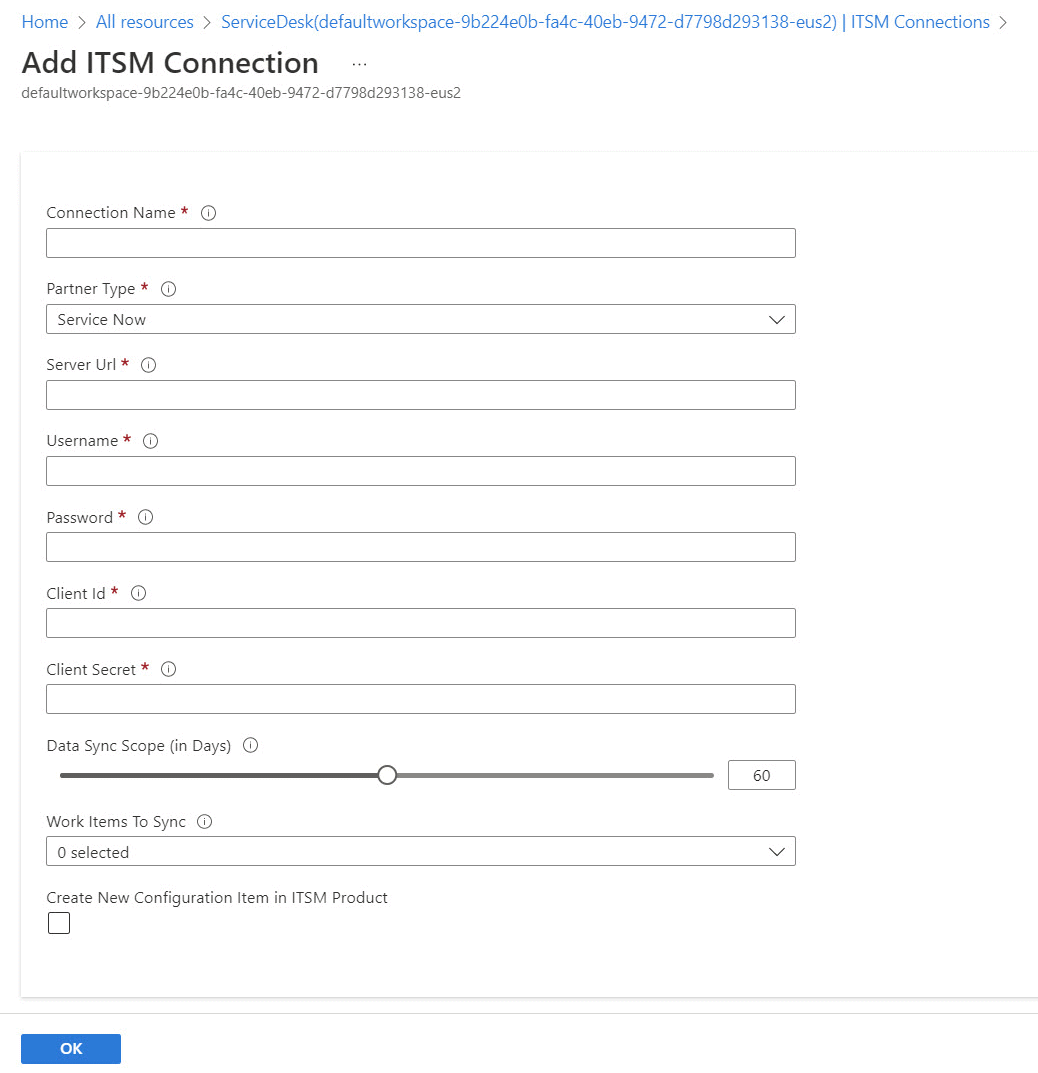This screenshot has width=1038, height=1073.
Task: Open the Work Items To Sync dropdown
Action: [421, 851]
